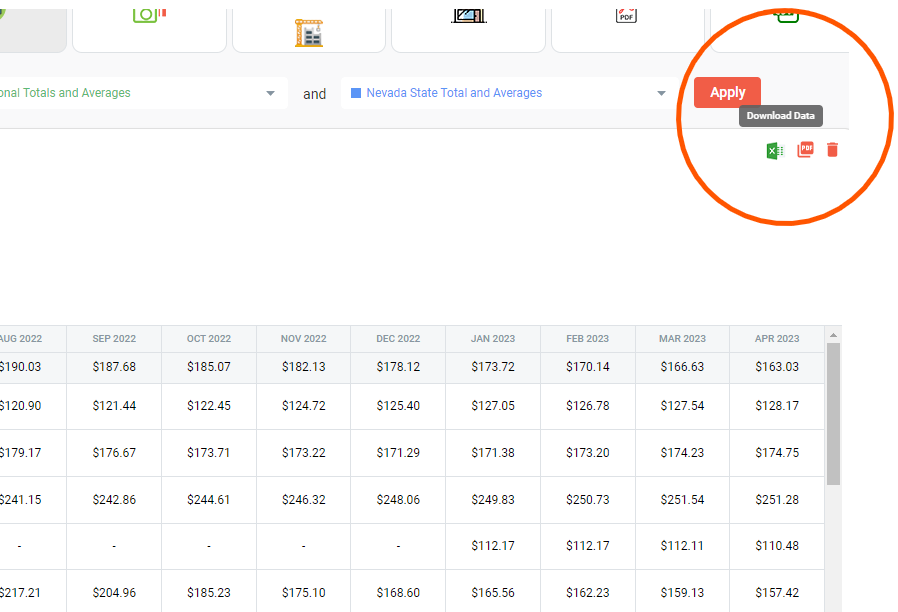Select the APR 2023 column header

[x=777, y=339]
